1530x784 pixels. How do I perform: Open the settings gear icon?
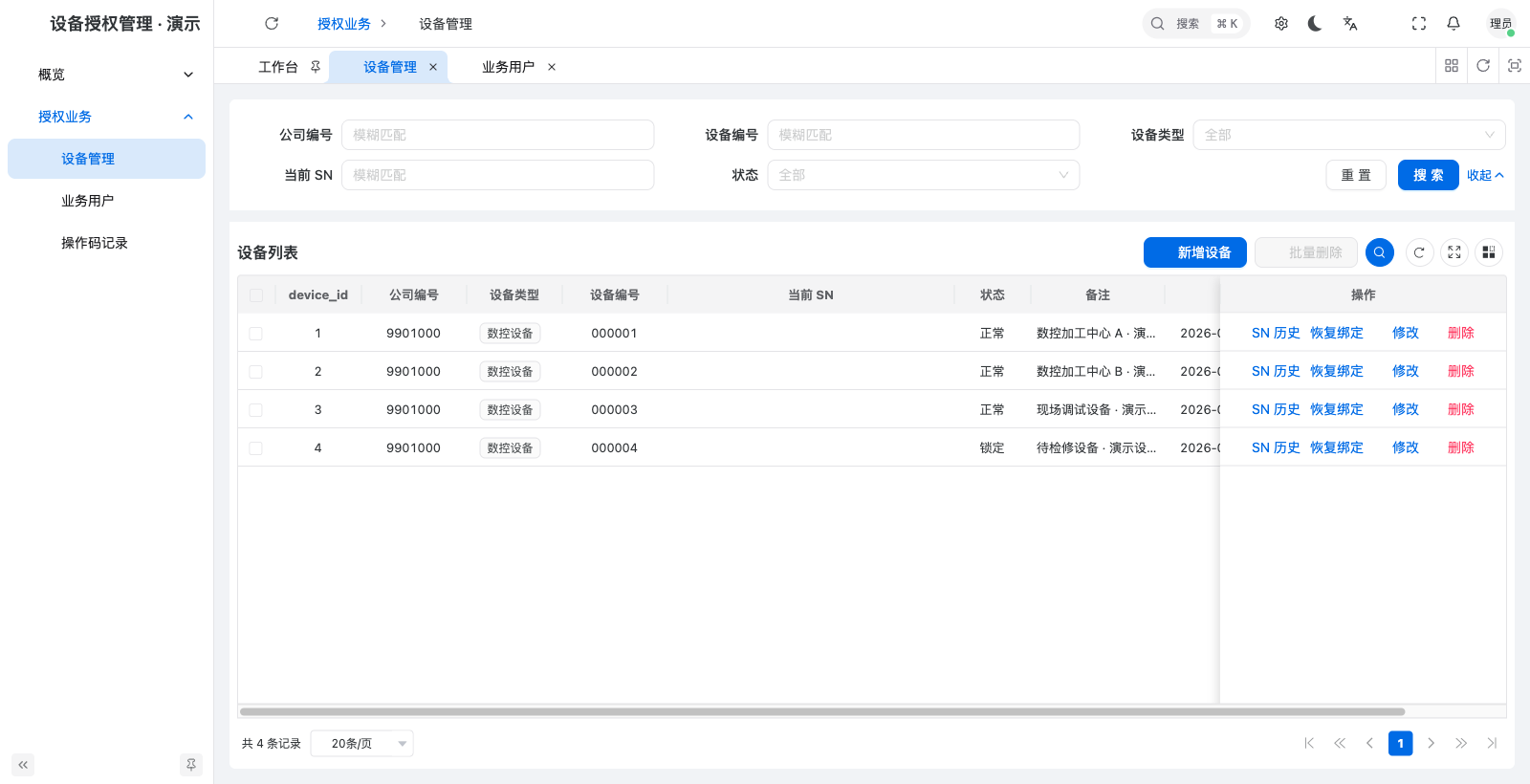click(1281, 23)
